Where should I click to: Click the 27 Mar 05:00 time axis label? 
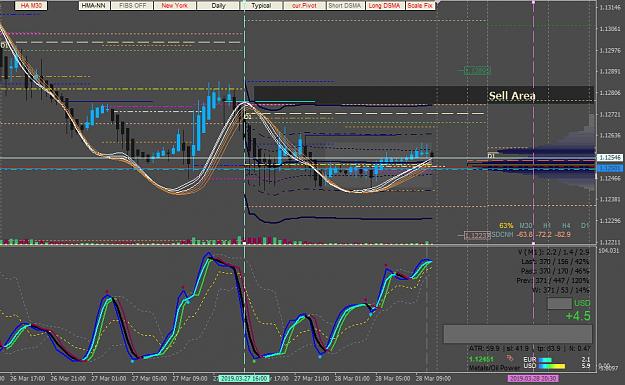[x=149, y=378]
